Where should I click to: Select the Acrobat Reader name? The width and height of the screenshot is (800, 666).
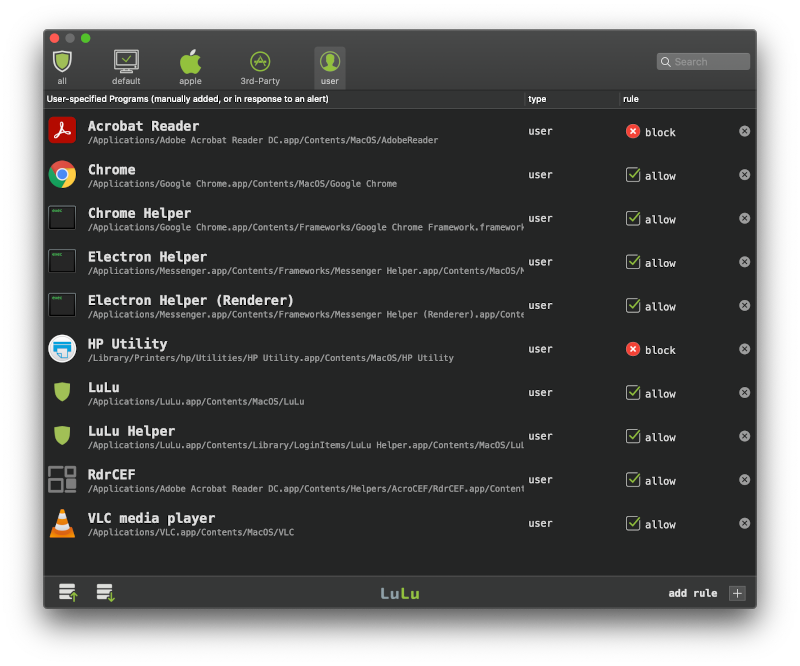143,126
